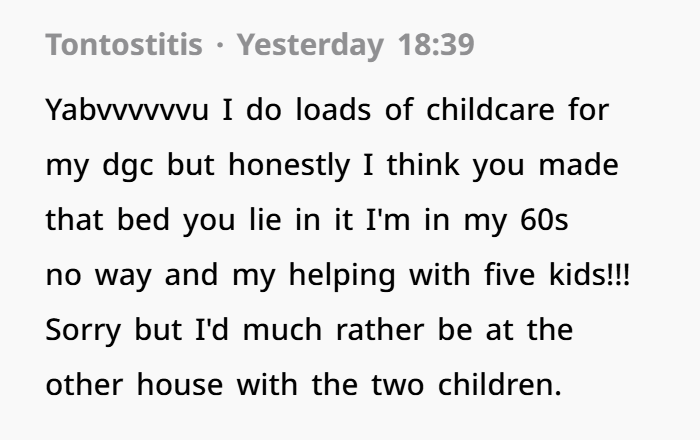The height and width of the screenshot is (440, 700).
Task: Click the Yesterday 18:39 timestamp
Action: click(x=355, y=46)
